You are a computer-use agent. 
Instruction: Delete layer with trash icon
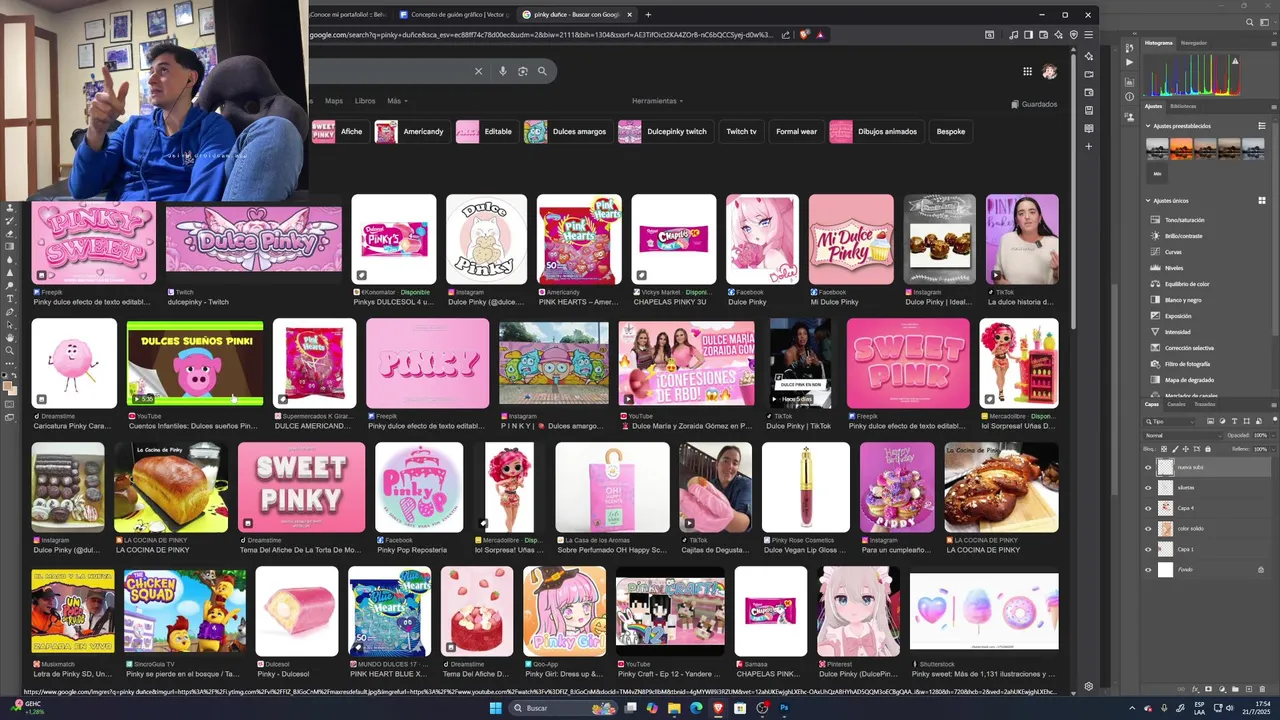click(1262, 689)
